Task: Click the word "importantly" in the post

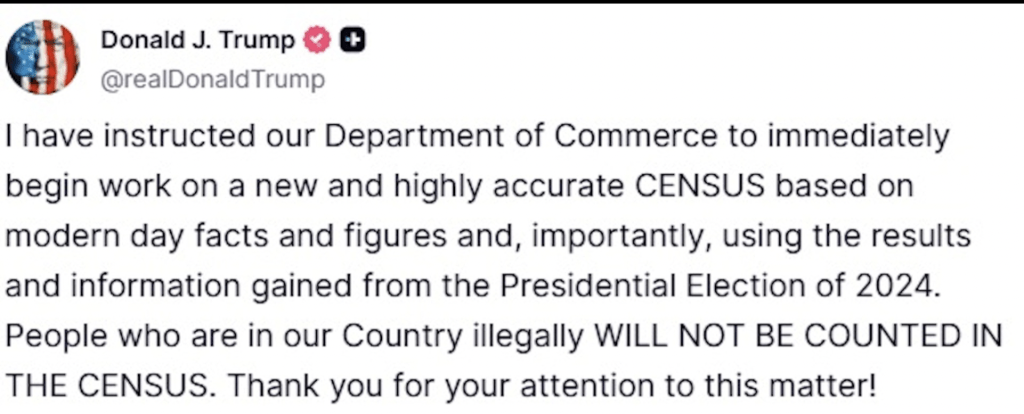Action: click(x=620, y=238)
